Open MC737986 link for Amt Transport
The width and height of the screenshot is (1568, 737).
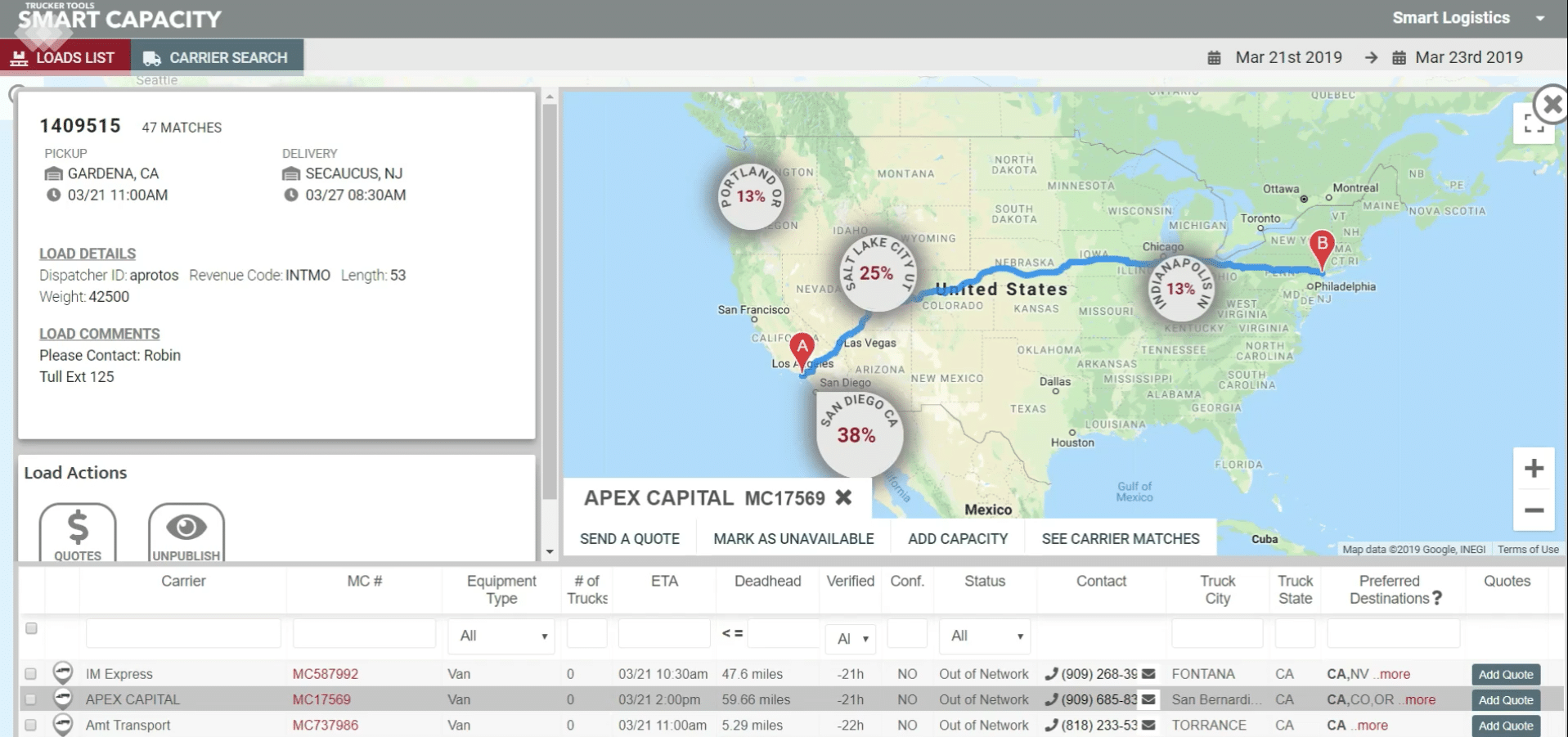coord(326,725)
